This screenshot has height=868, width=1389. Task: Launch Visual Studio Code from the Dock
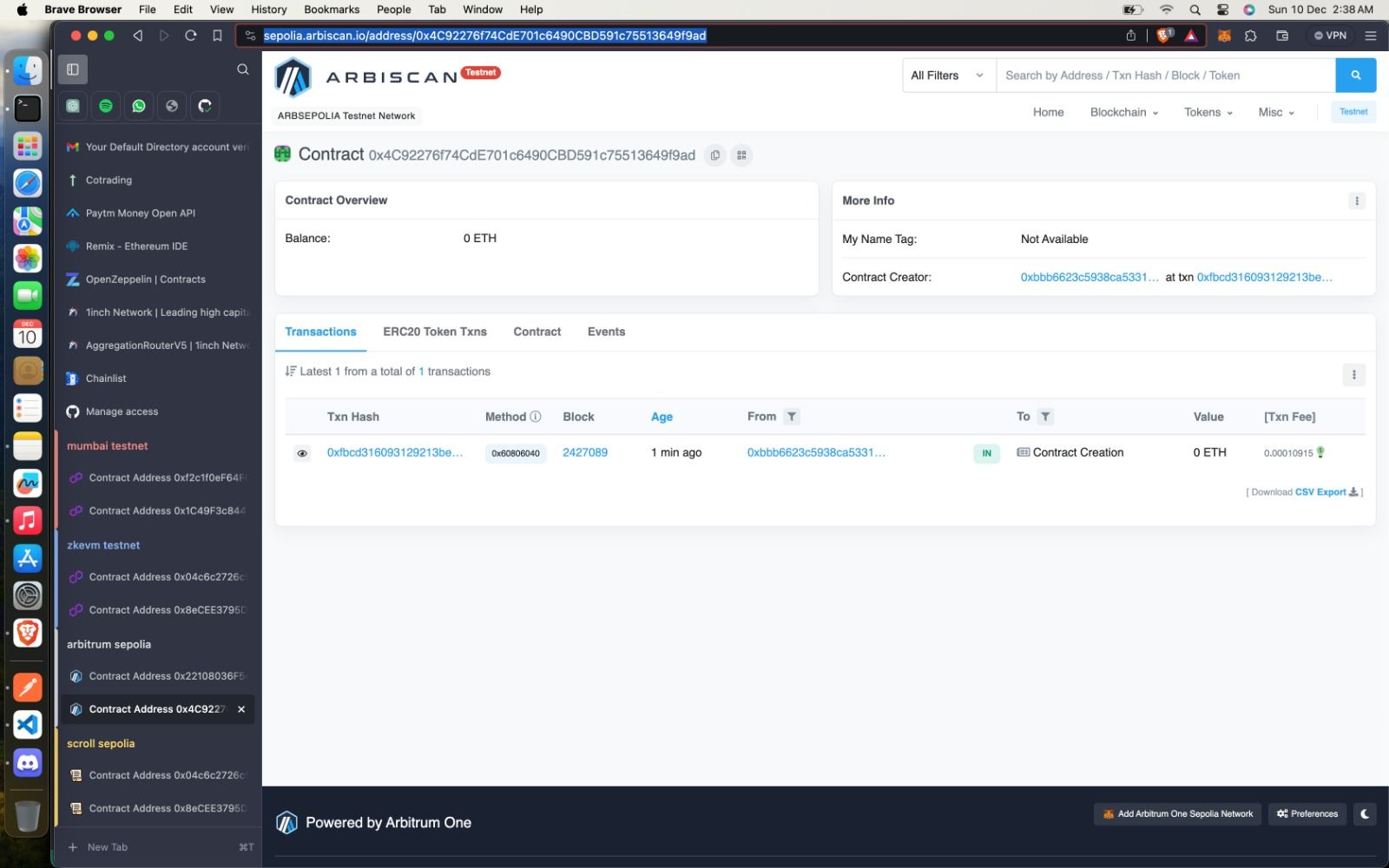tap(28, 724)
